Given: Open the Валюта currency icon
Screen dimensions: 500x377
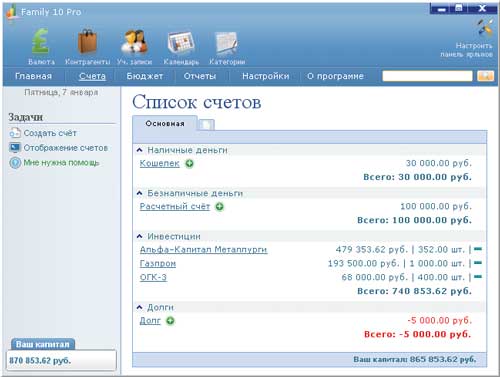Looking at the screenshot, I should tap(40, 41).
